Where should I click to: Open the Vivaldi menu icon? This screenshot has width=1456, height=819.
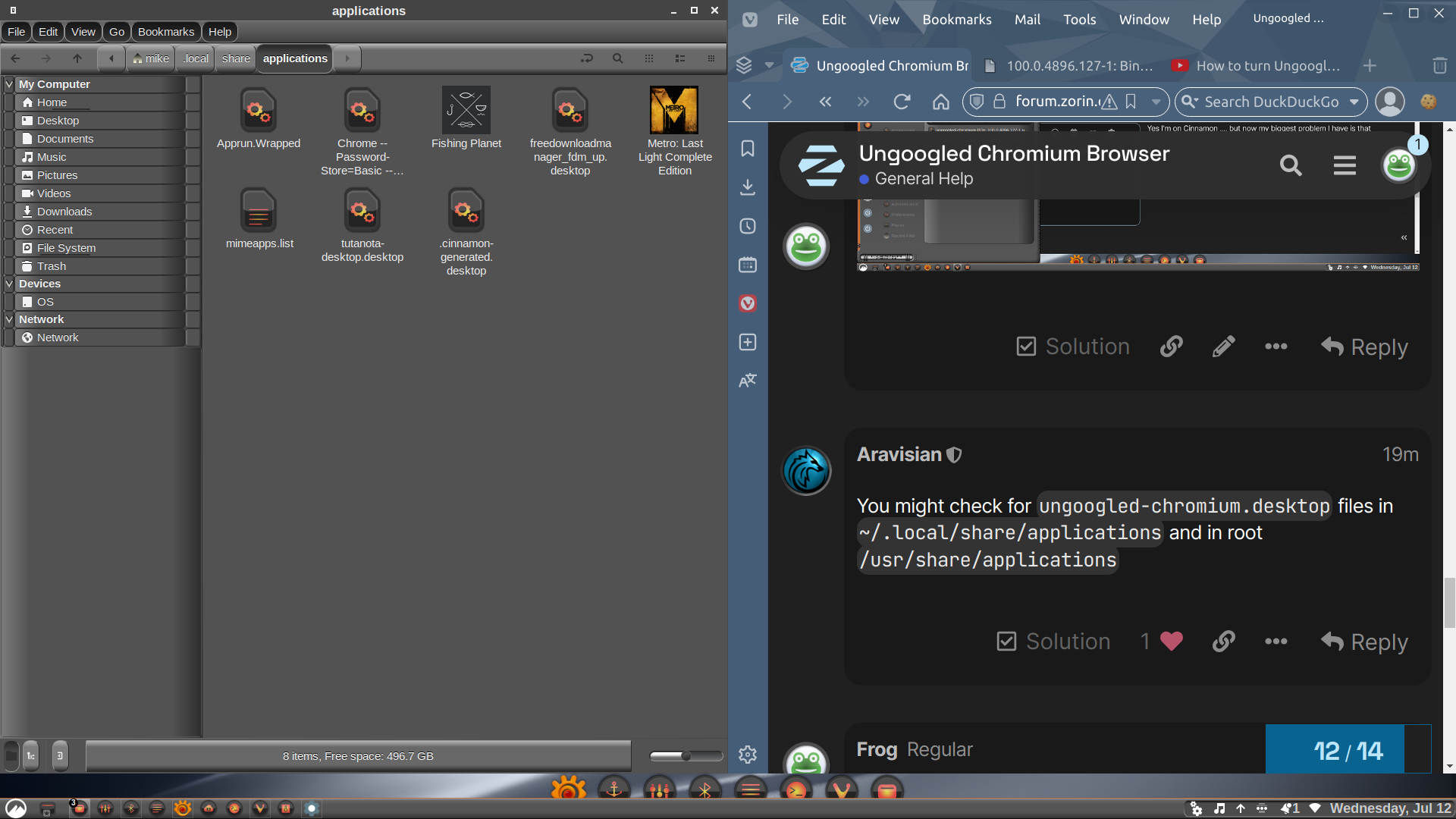(x=750, y=20)
